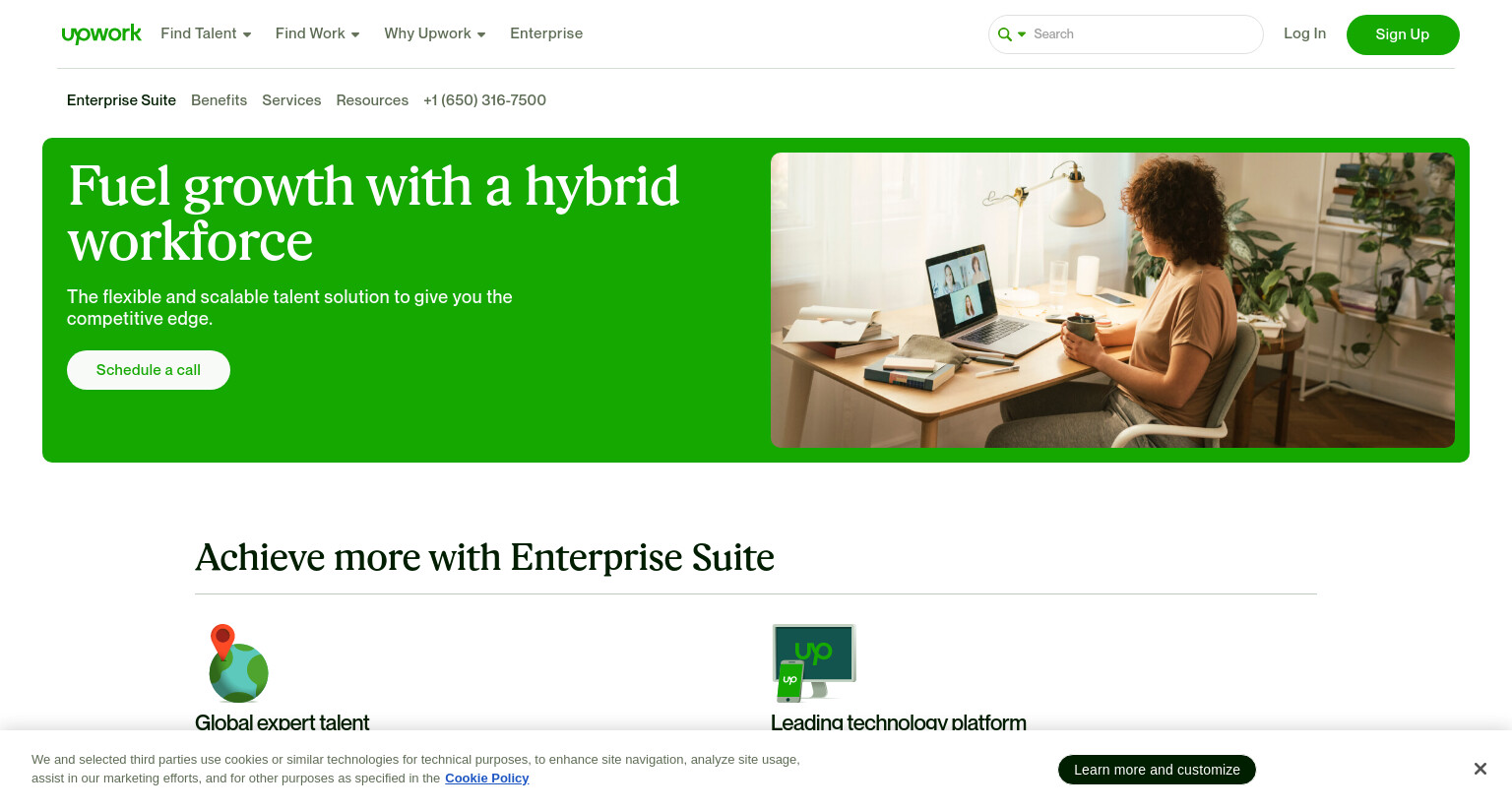Expand the Why Upwork menu
This screenshot has height=811, width=1512.
435,33
